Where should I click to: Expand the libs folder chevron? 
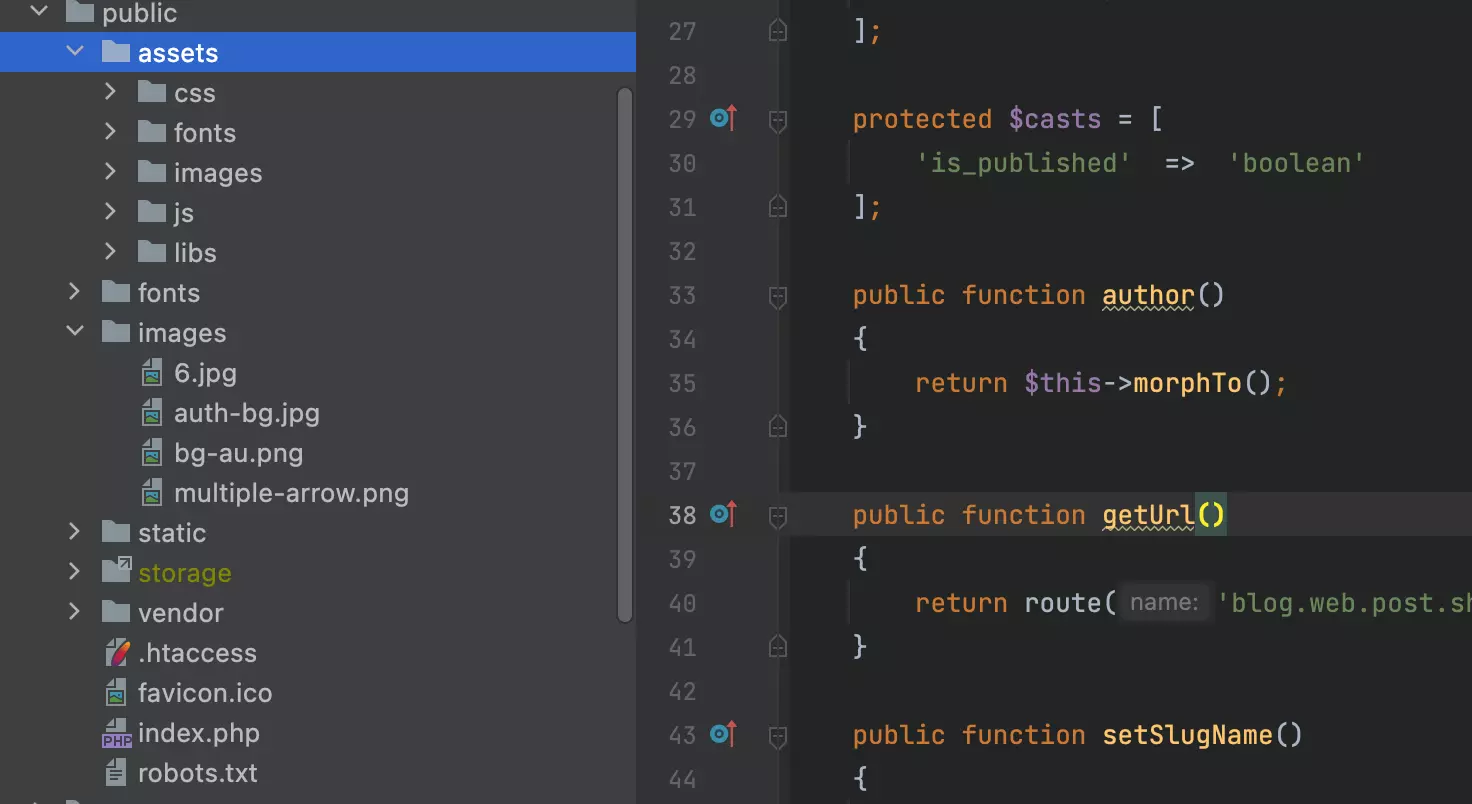[x=111, y=252]
